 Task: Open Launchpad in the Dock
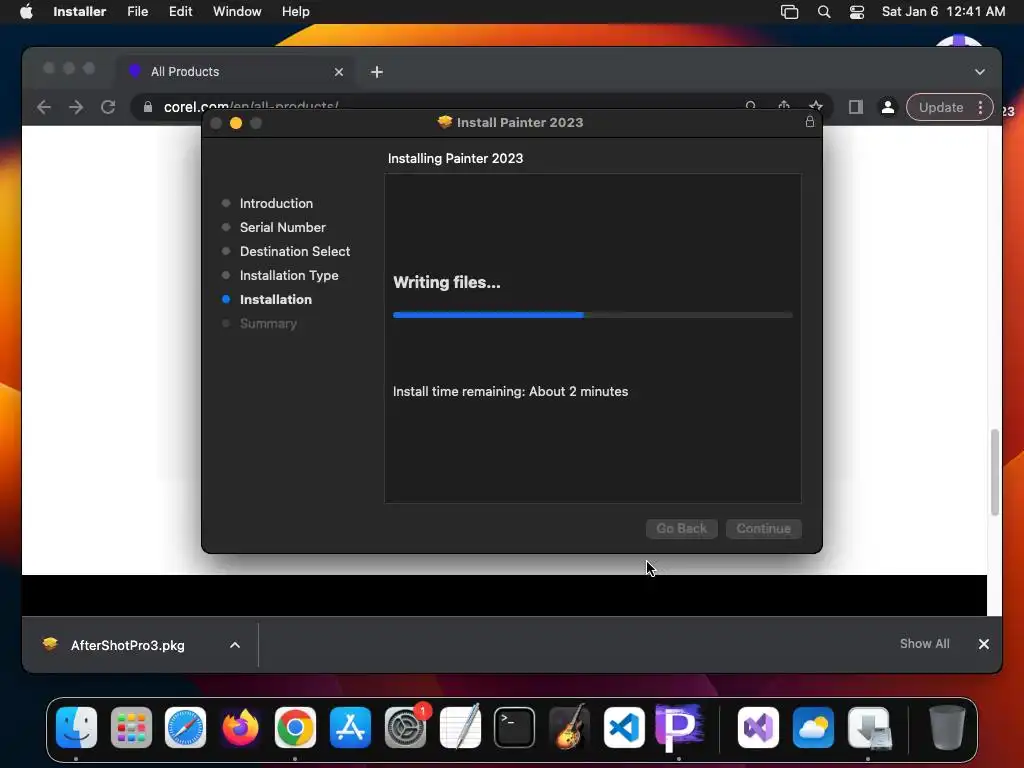coord(131,728)
